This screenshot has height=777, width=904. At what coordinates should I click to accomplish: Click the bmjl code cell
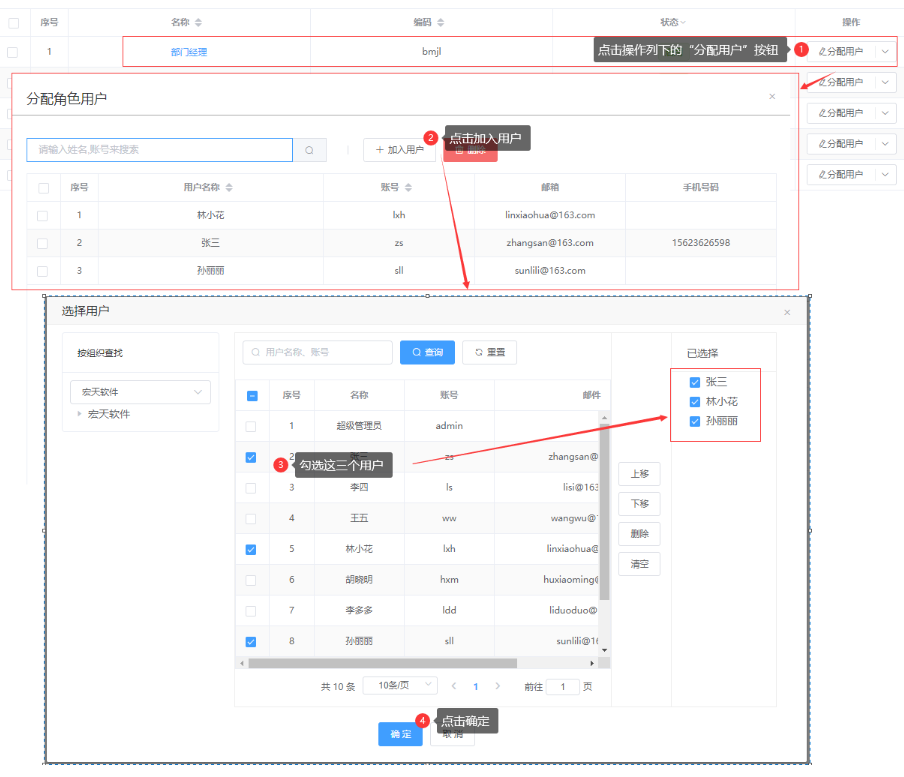click(x=431, y=51)
